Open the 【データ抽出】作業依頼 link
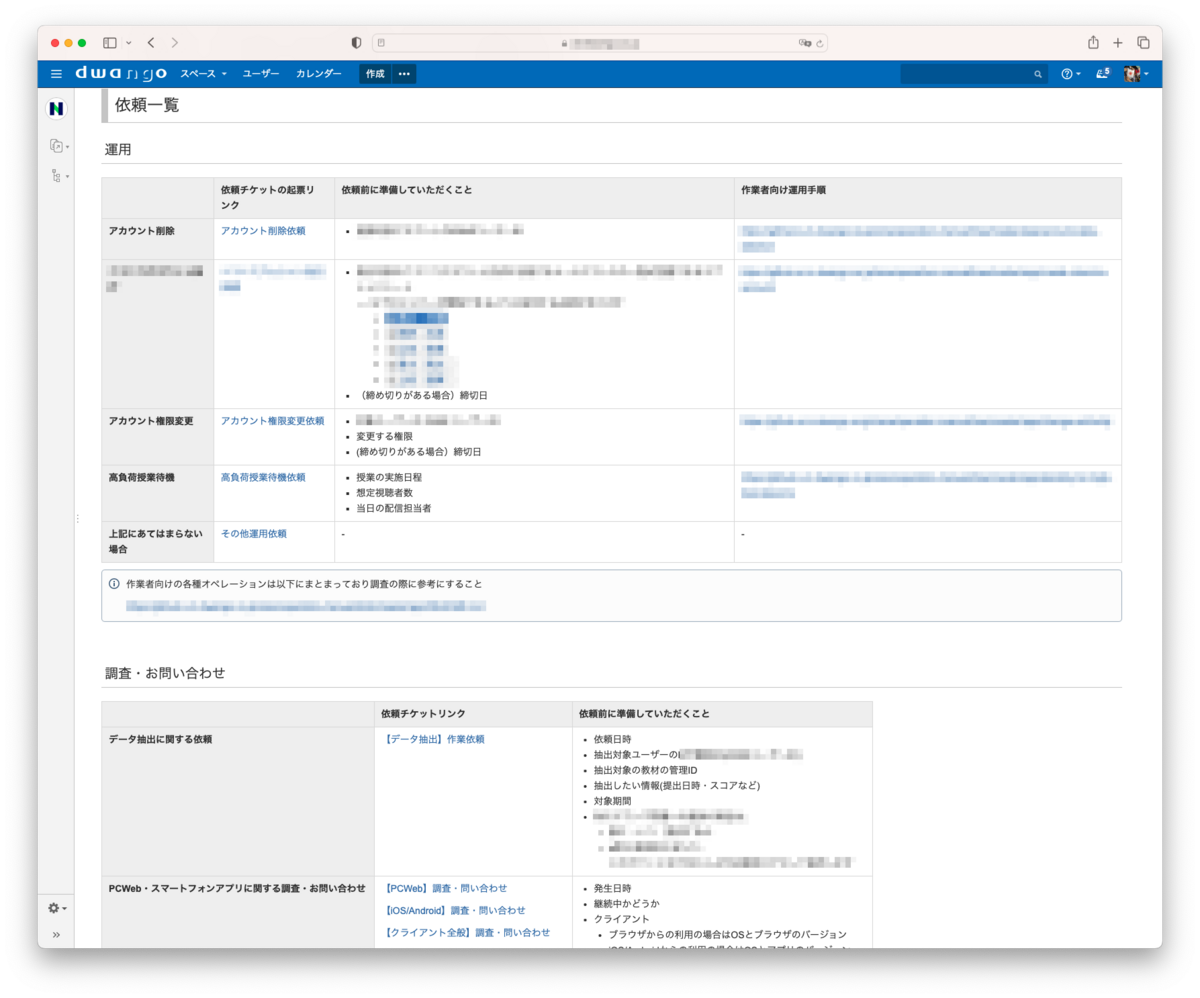1200x998 pixels. [x=434, y=739]
